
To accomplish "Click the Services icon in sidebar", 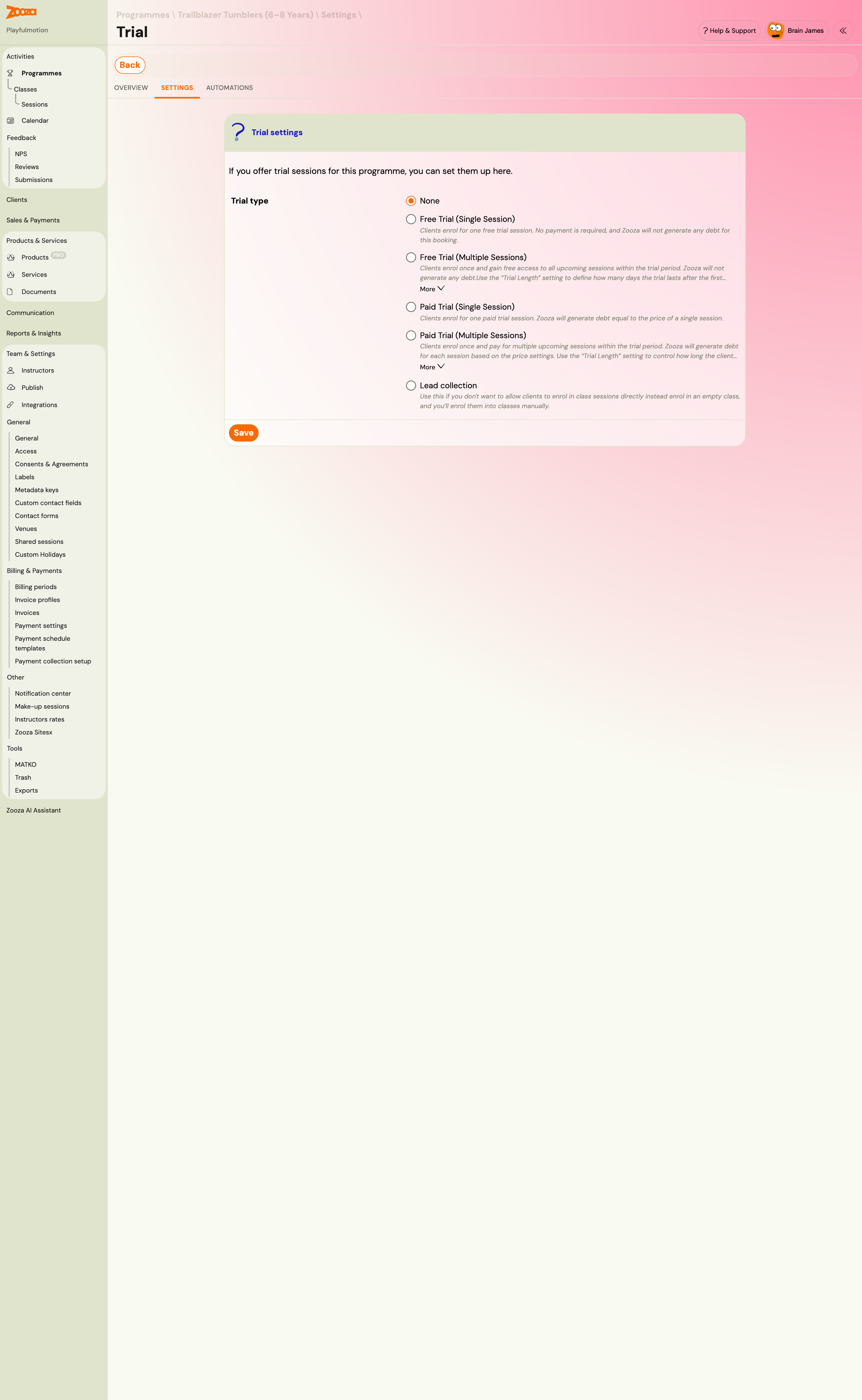I will click(x=10, y=275).
